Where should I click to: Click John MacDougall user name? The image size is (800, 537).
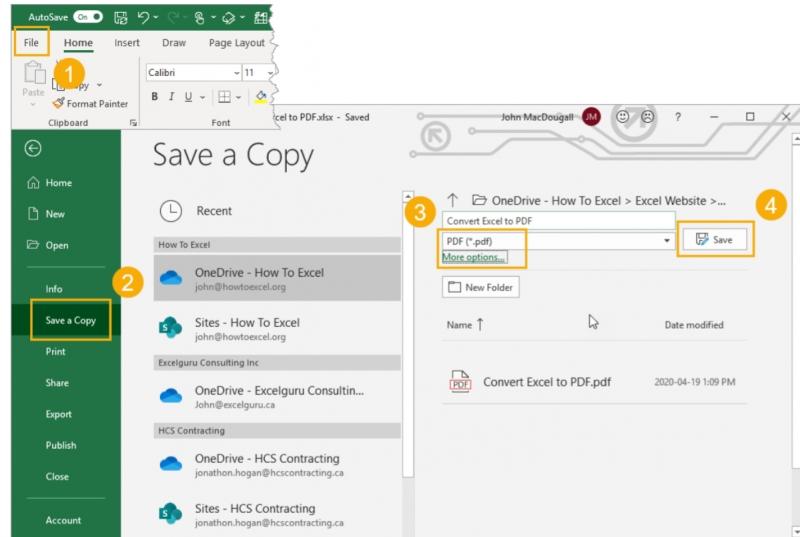537,117
